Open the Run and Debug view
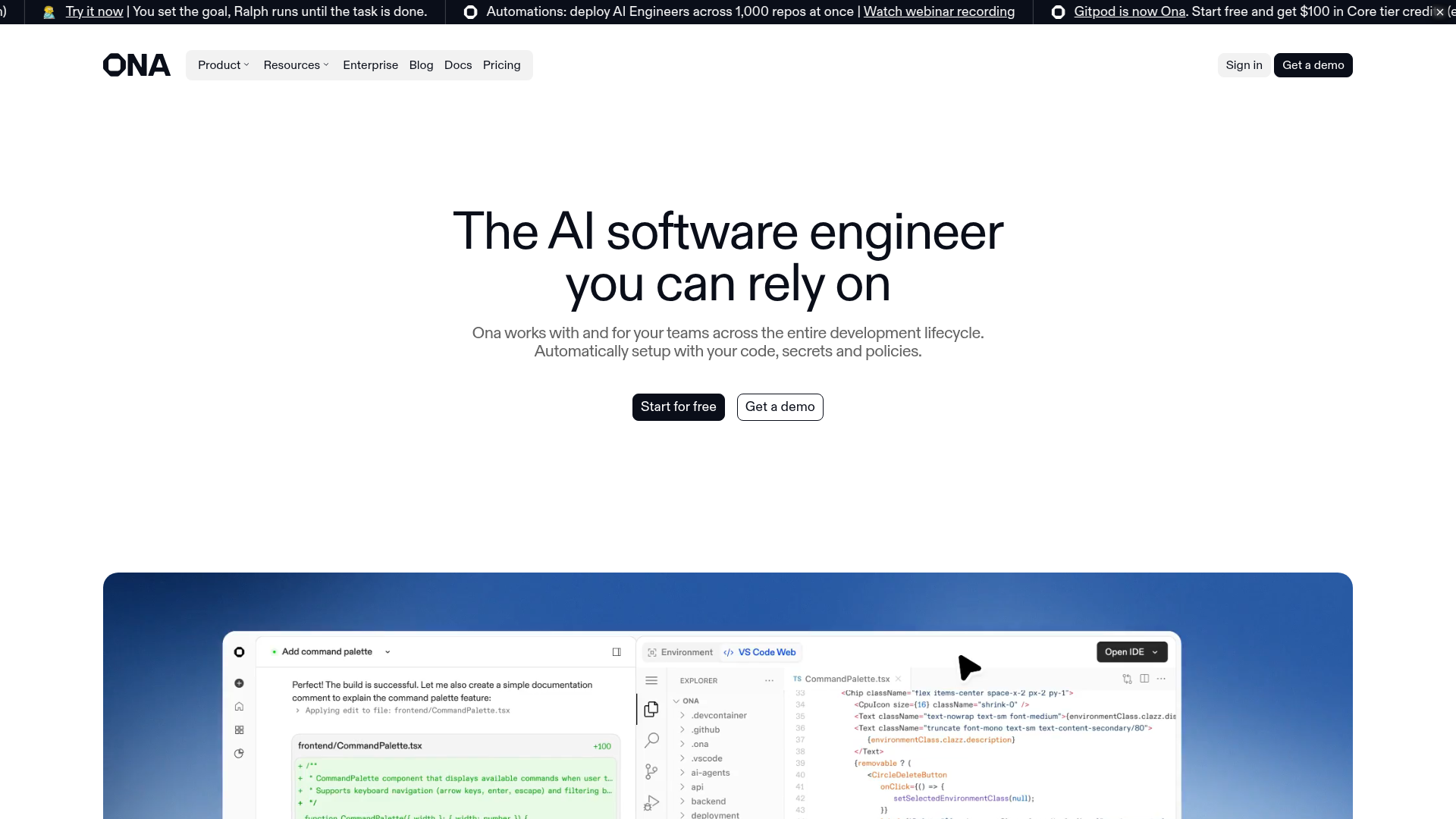1456x819 pixels. click(x=652, y=803)
